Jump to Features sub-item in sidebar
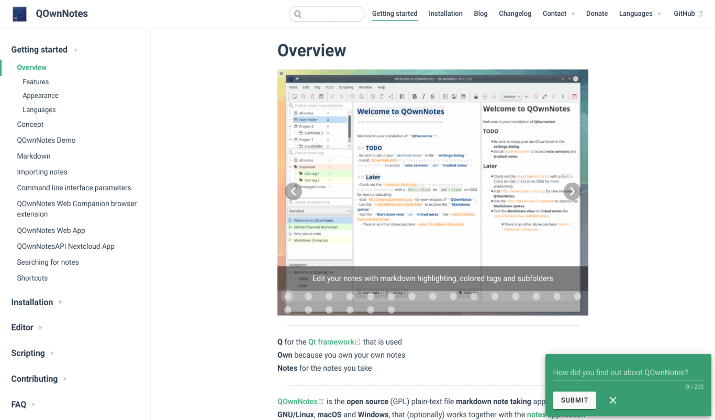The image size is (715, 420). pos(36,82)
